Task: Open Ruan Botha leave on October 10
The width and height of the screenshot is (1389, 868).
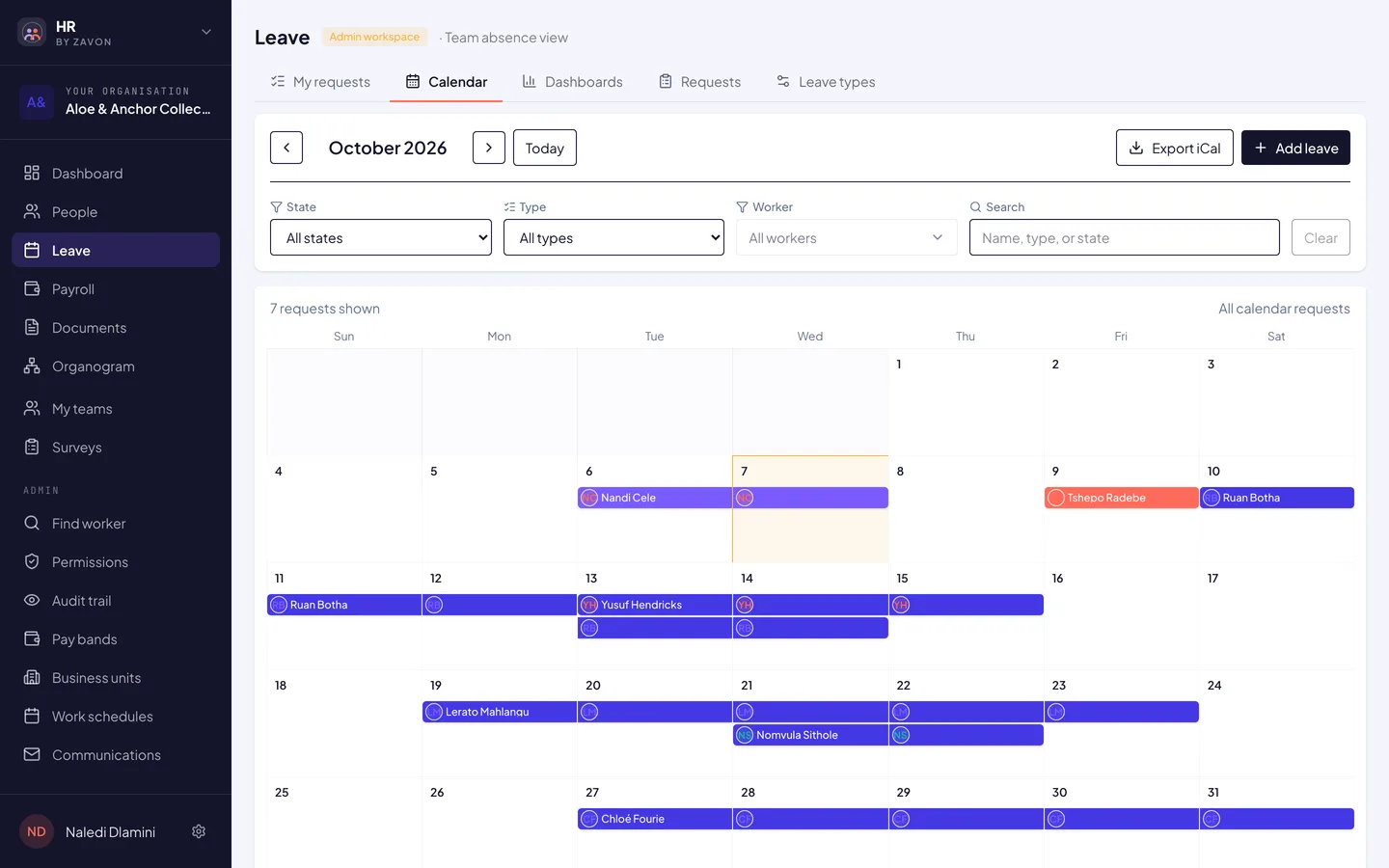Action: pos(1277,498)
